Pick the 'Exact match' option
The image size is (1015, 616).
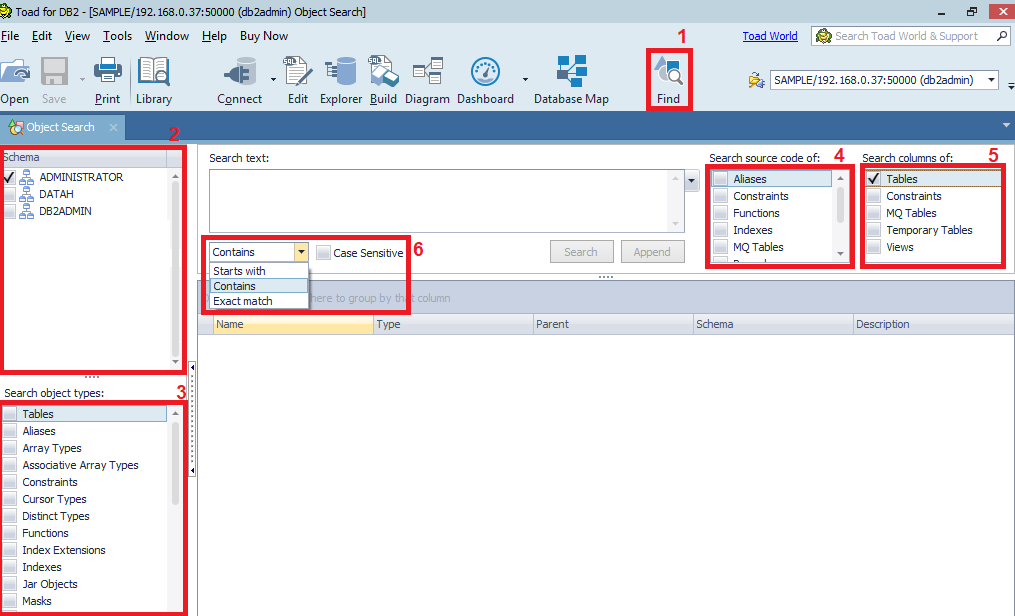point(243,301)
